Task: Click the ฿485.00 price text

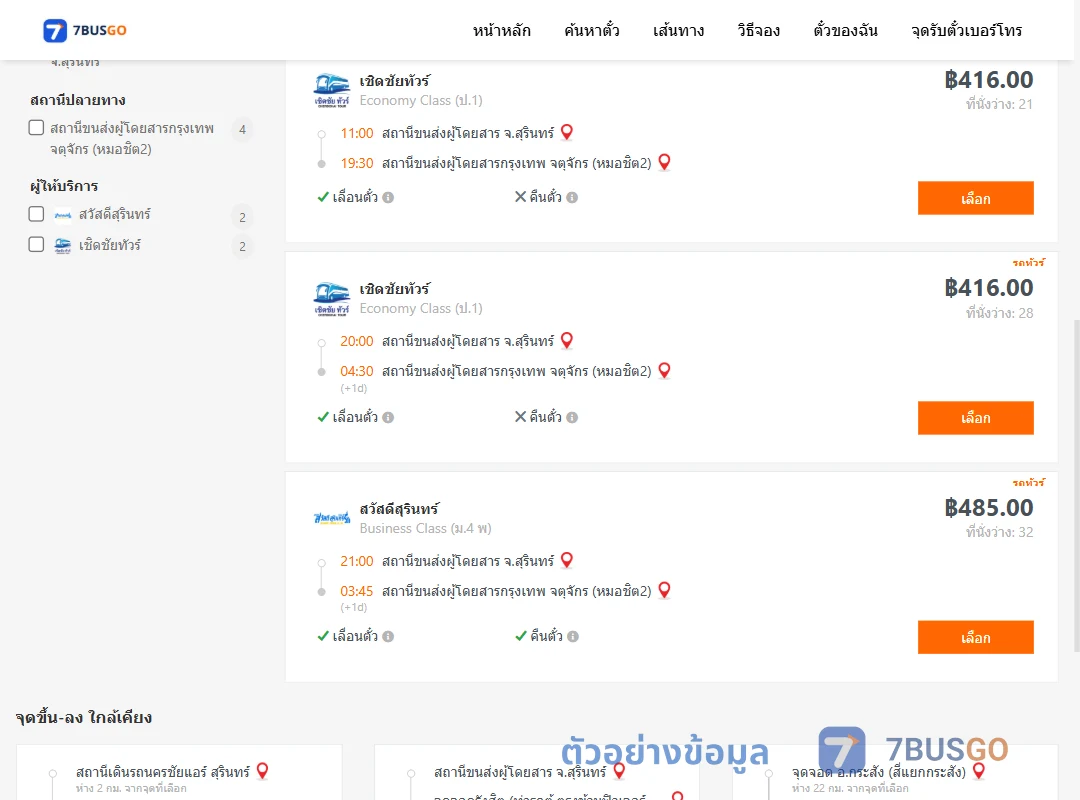Action: click(x=988, y=508)
